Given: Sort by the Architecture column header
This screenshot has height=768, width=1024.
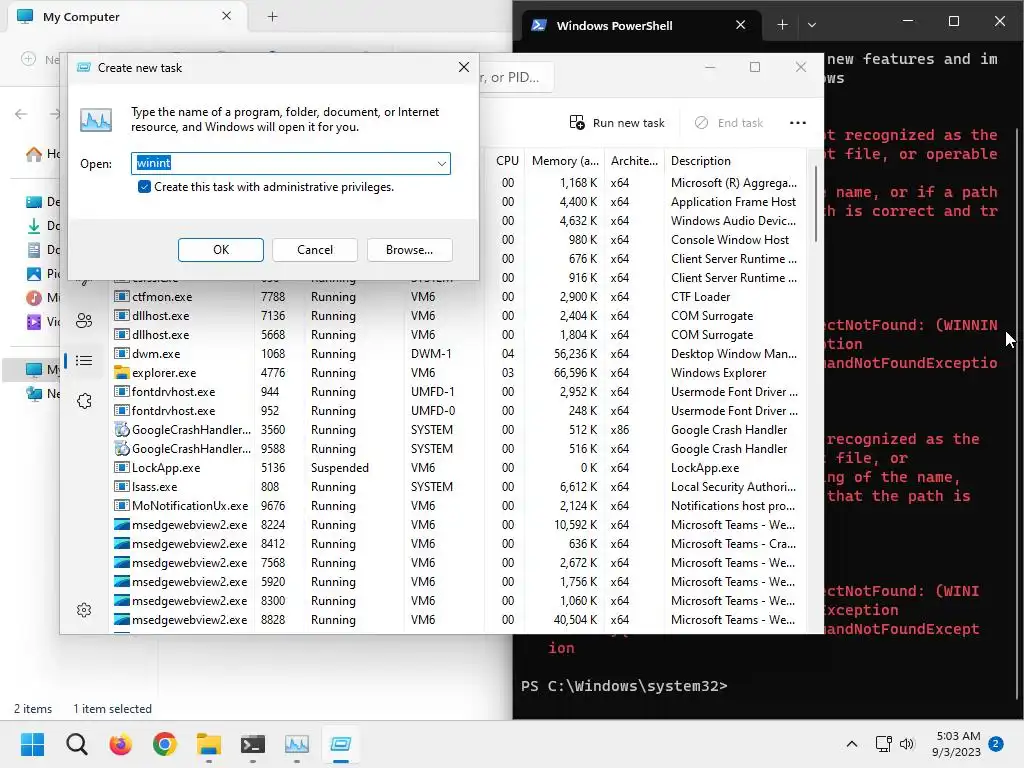Looking at the screenshot, I should click(x=634, y=161).
